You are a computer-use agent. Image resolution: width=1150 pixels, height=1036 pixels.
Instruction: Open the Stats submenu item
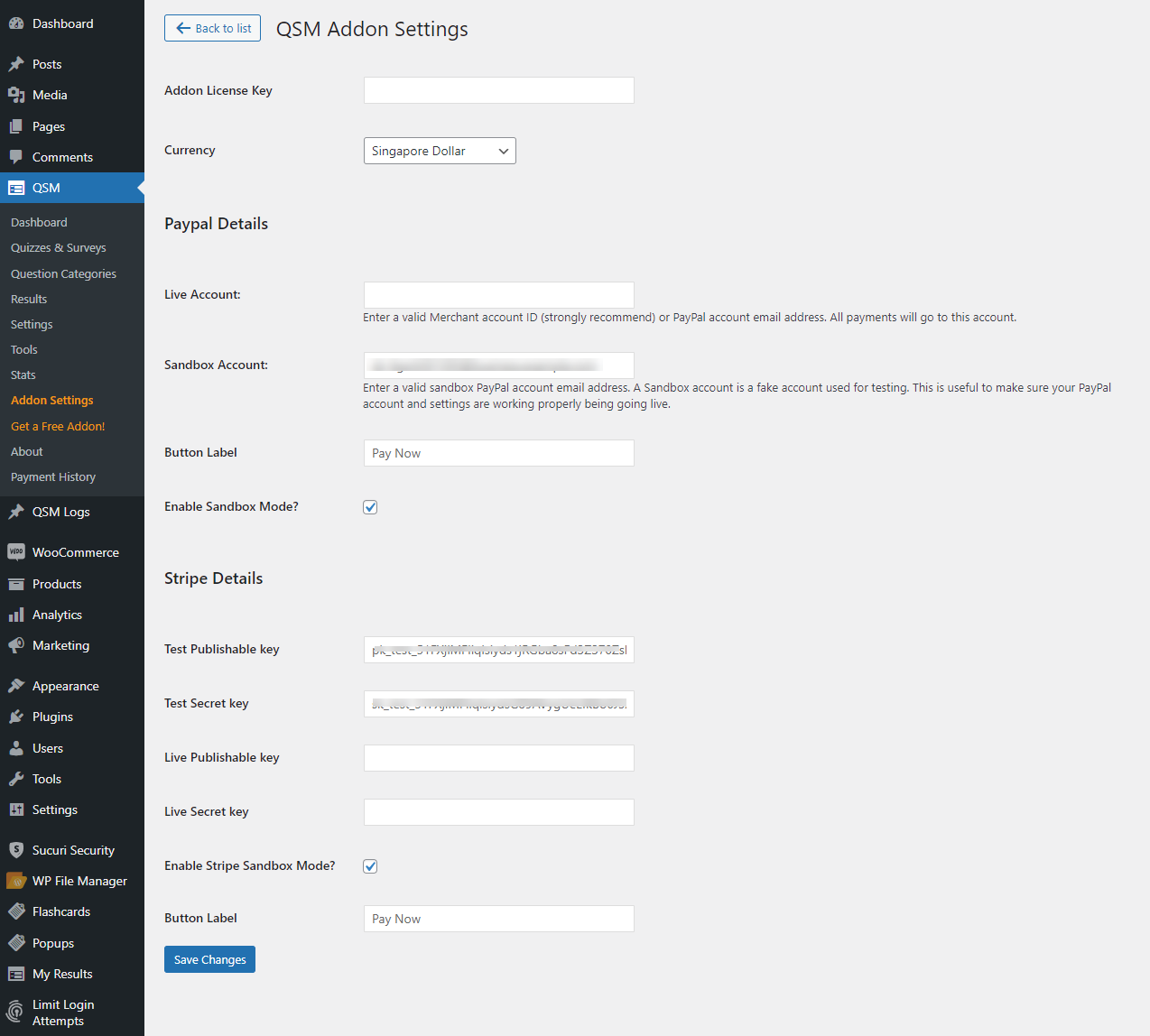coord(23,375)
